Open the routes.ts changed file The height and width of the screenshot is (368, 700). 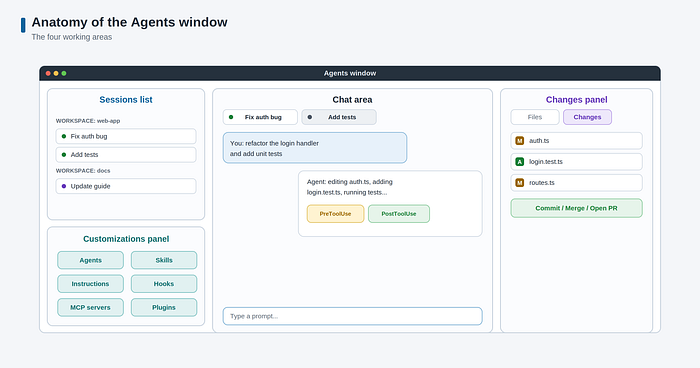576,183
